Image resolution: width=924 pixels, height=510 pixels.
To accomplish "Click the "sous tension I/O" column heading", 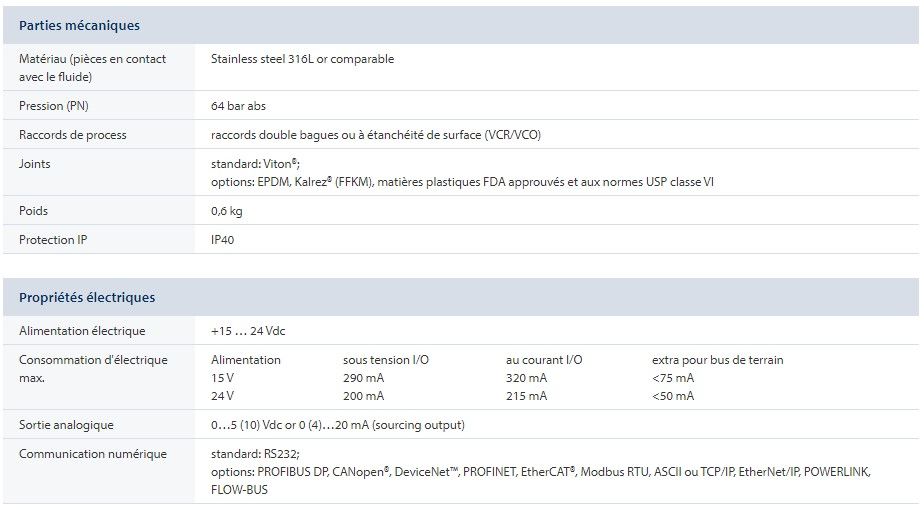I will [386, 360].
